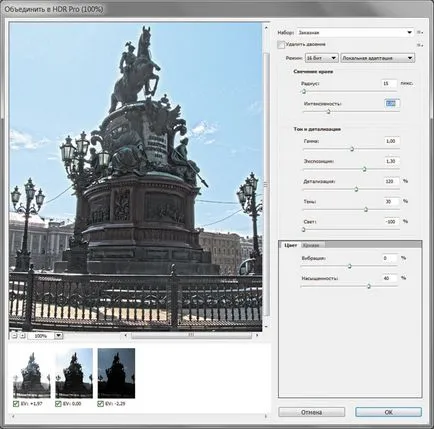Open the preset options menu icon
This screenshot has height=429, width=434.
420,33
